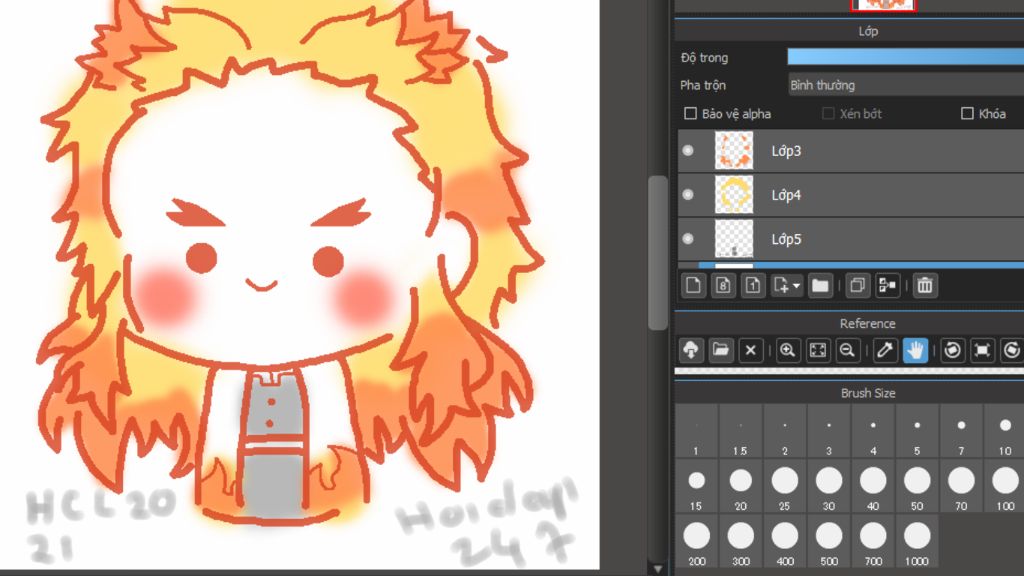Enable the Bảo vệ alpha checkbox
This screenshot has width=1024, height=576.
690,114
